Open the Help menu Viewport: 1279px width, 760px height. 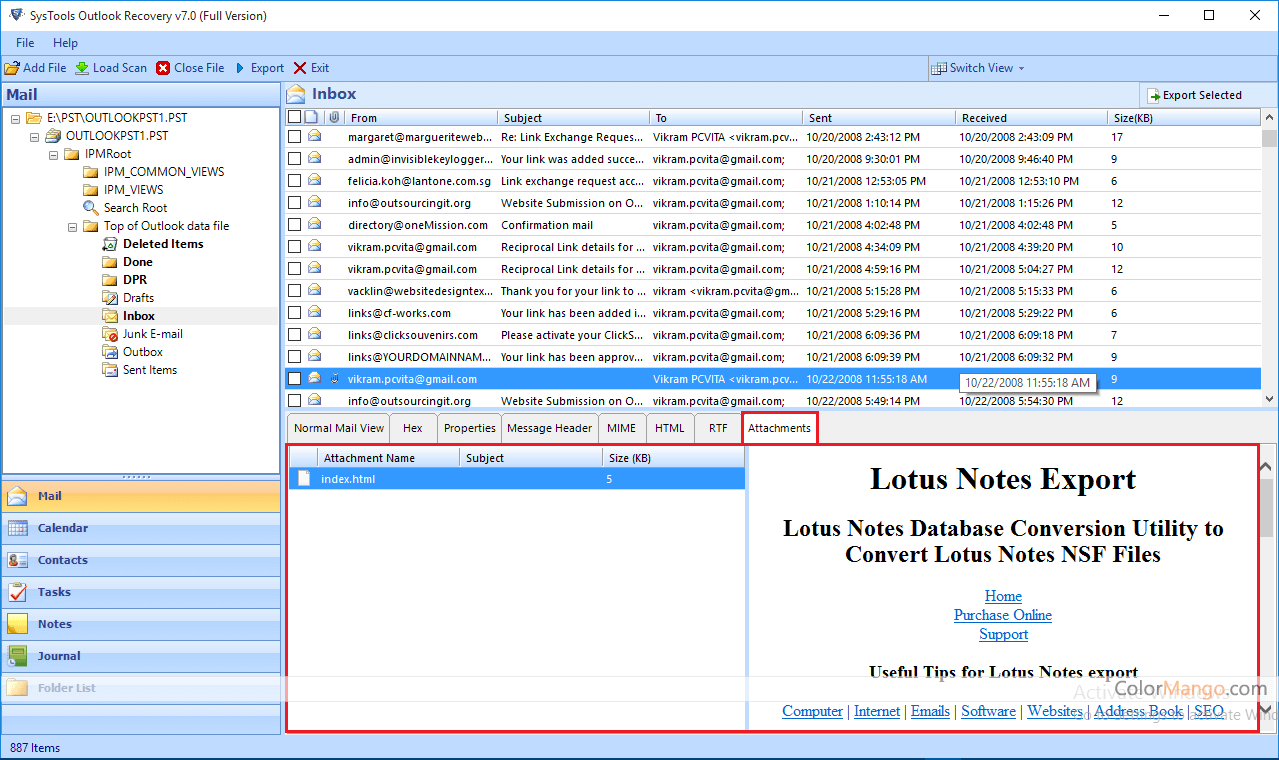65,43
